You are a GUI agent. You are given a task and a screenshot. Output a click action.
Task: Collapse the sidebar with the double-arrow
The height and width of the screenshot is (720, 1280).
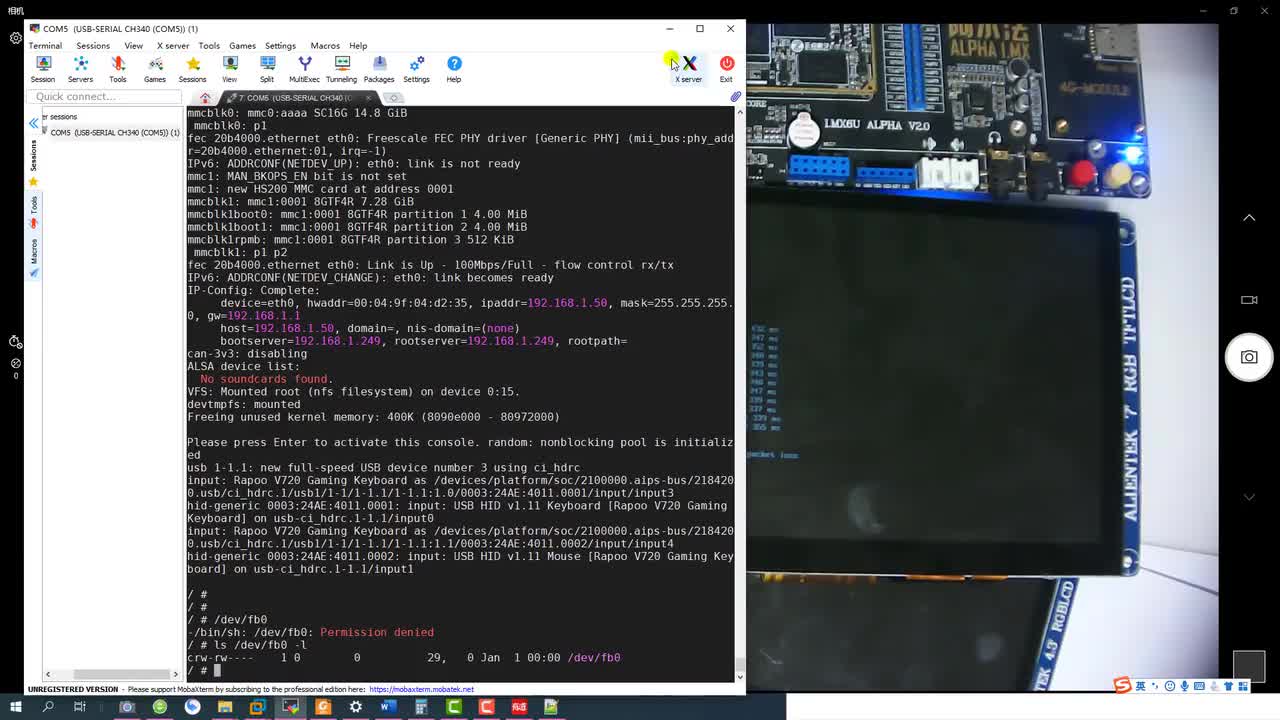click(x=33, y=123)
